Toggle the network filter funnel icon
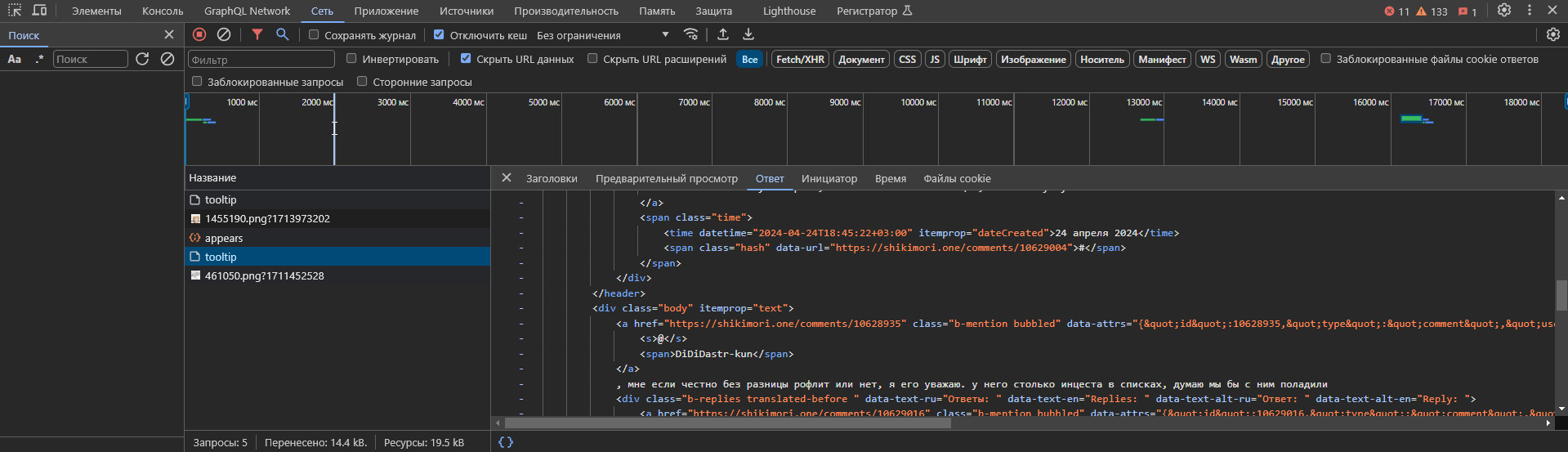 257,34
